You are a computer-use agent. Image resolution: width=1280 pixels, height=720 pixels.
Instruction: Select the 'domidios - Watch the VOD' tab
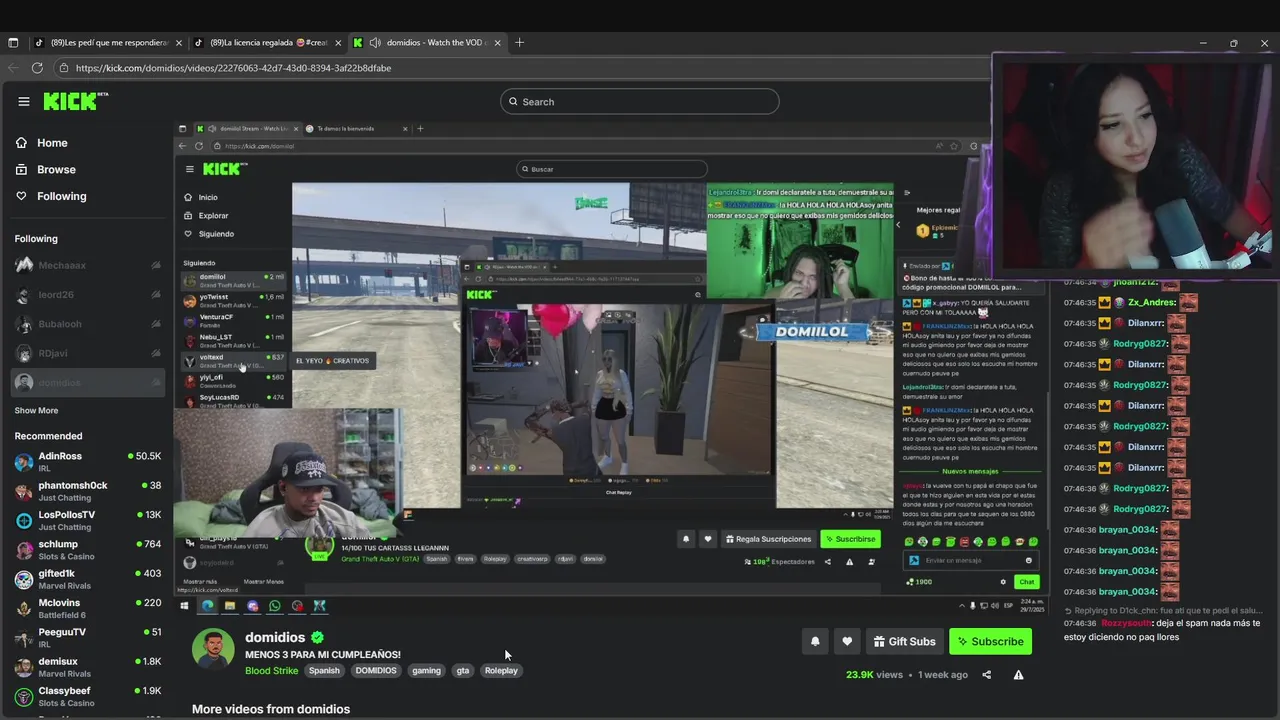coord(427,43)
